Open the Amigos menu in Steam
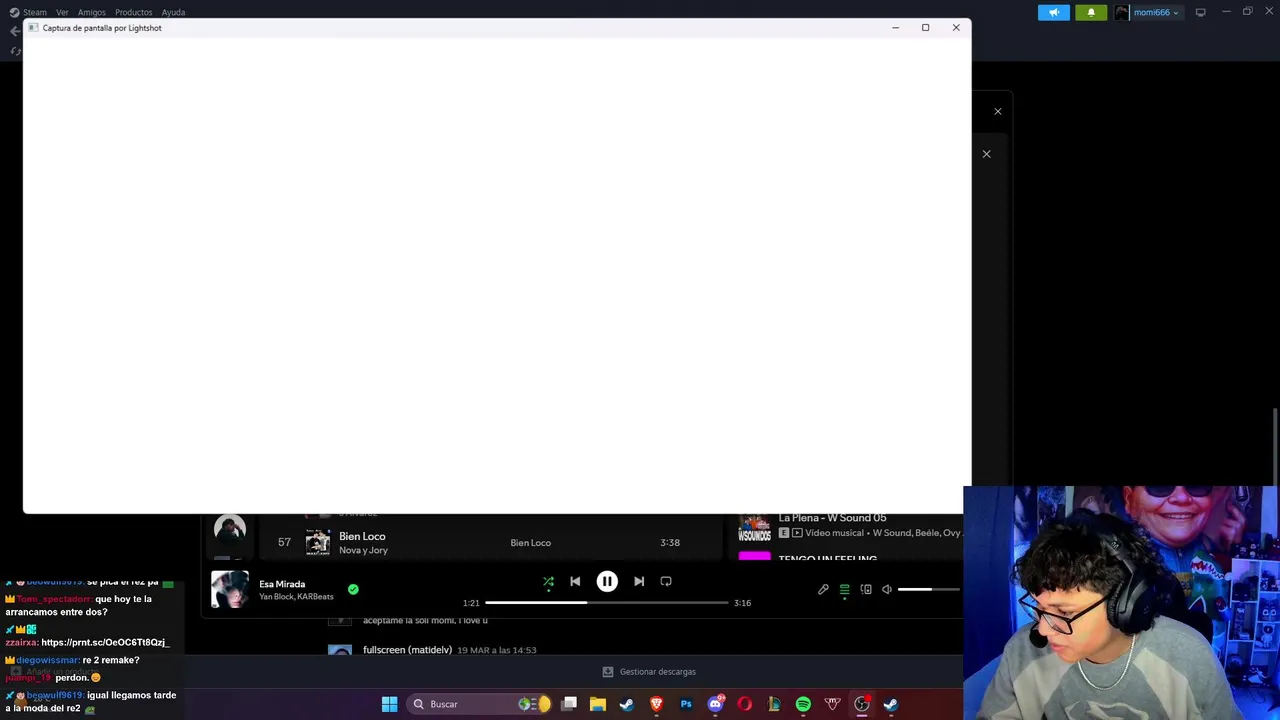1280x720 pixels. pyautogui.click(x=91, y=12)
